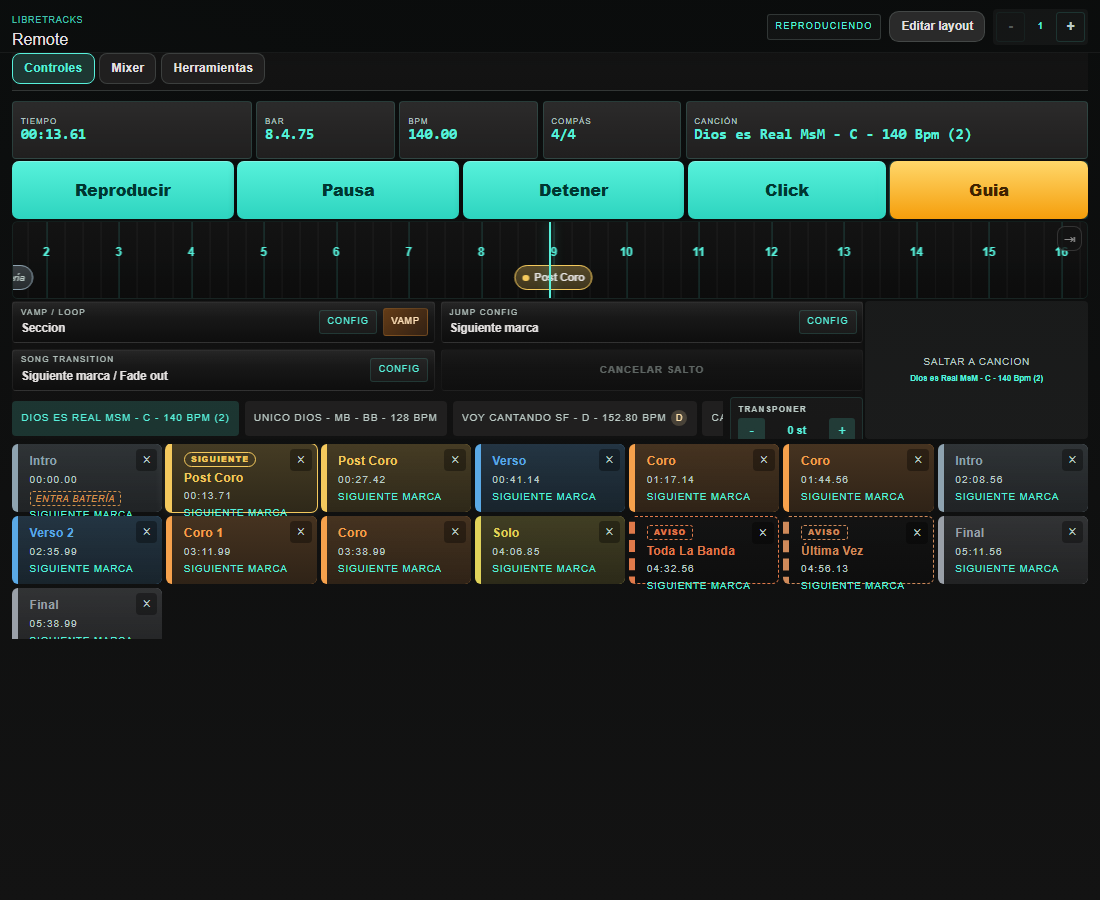1100x900 pixels.
Task: Jump to Toda La Banda marker card
Action: coord(704,550)
